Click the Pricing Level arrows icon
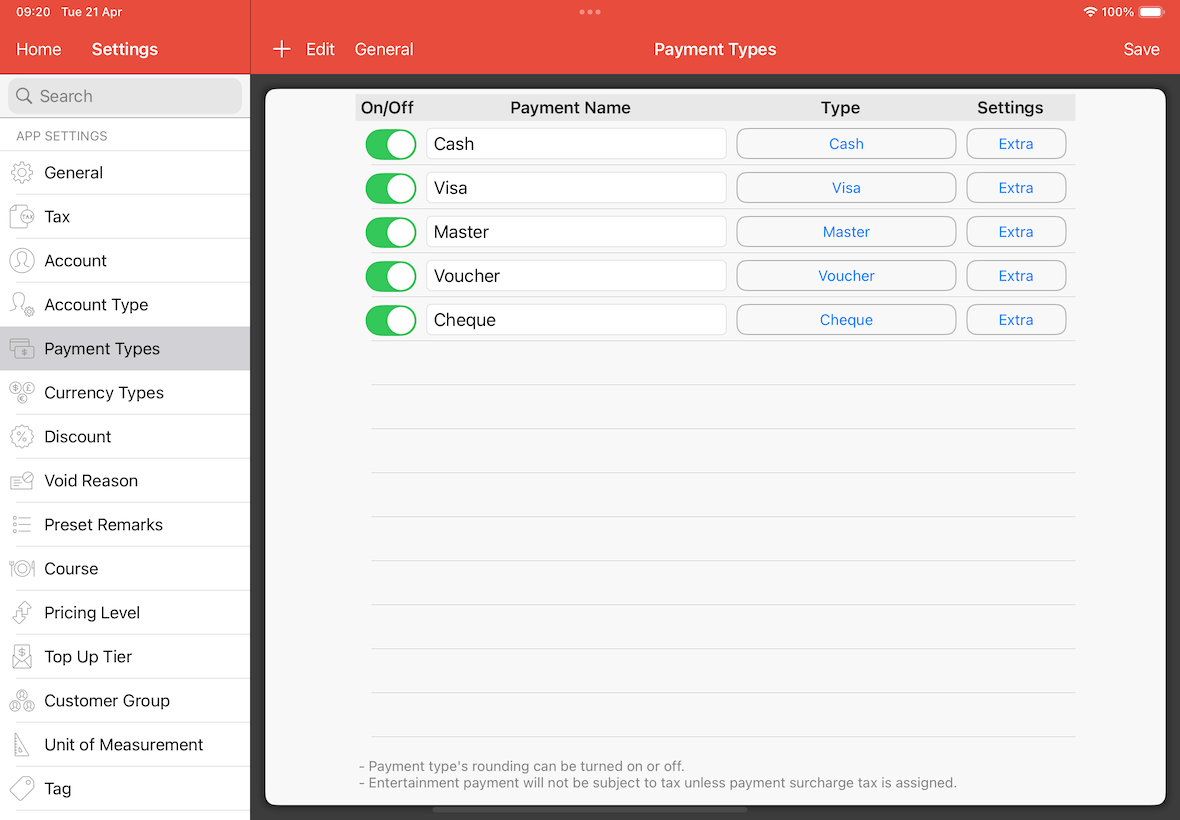 click(22, 612)
